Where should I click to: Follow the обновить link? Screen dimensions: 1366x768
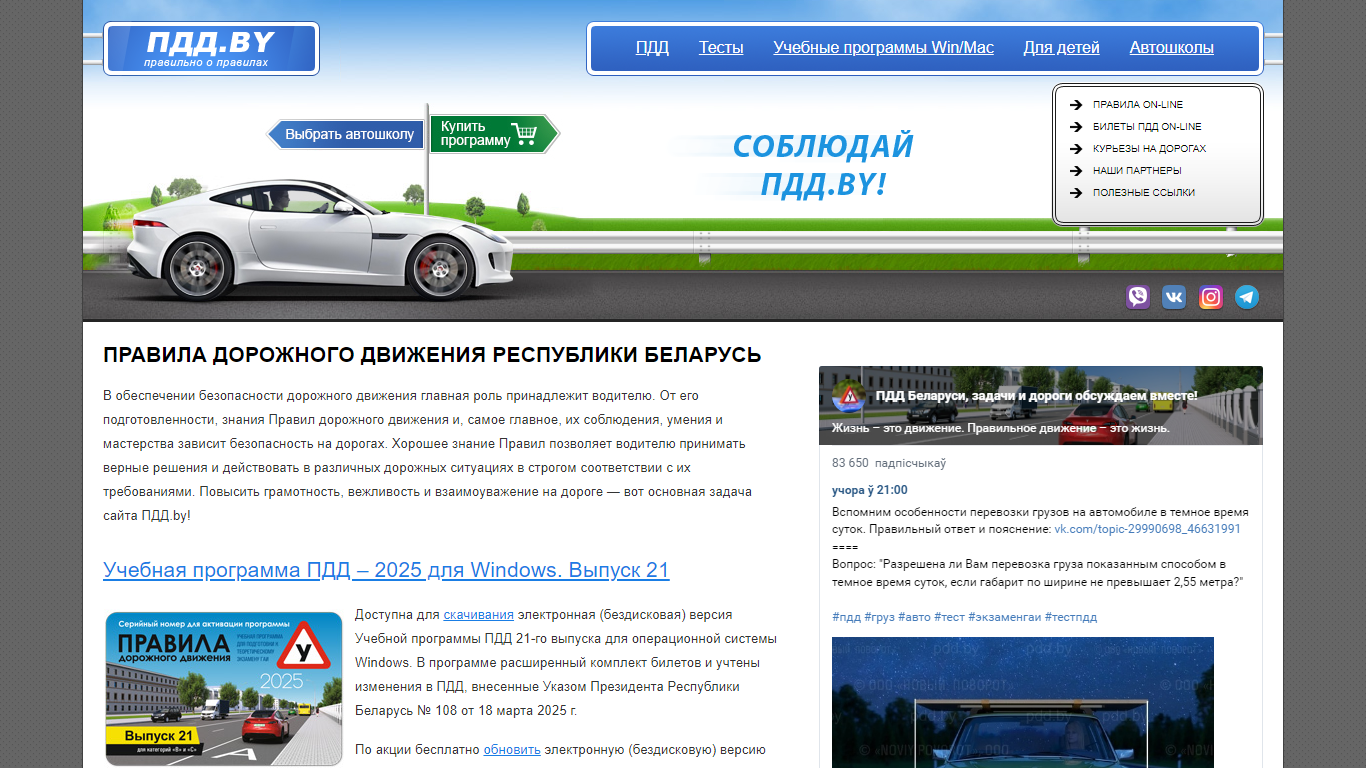coord(512,750)
